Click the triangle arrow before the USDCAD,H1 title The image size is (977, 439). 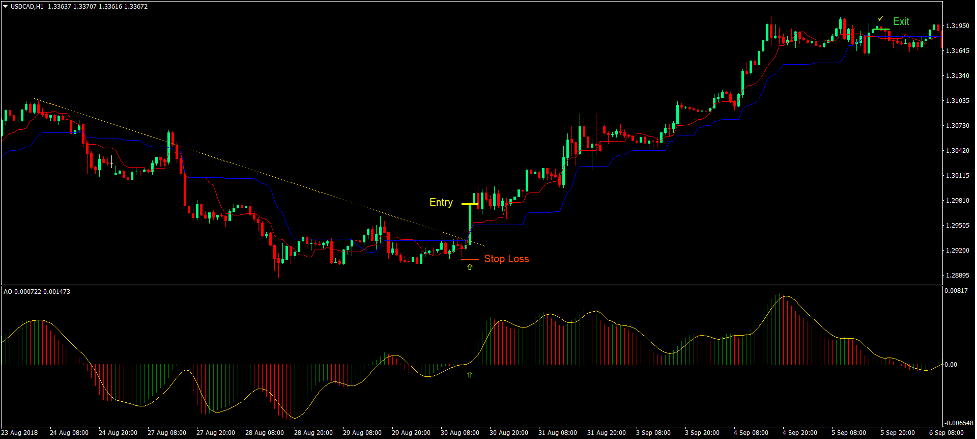coord(5,6)
